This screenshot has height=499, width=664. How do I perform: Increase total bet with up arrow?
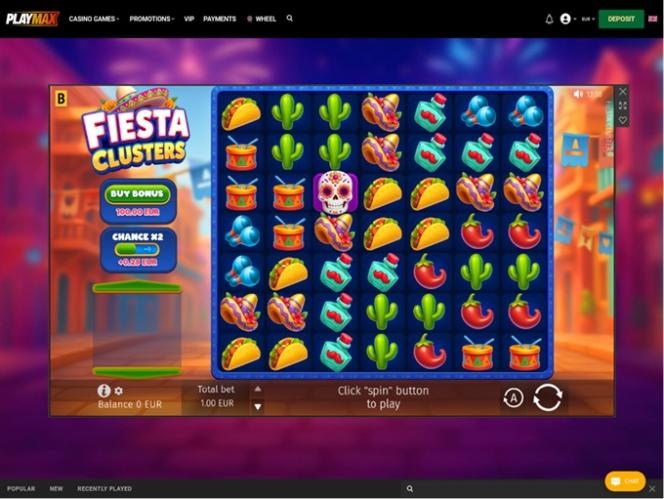(257, 389)
